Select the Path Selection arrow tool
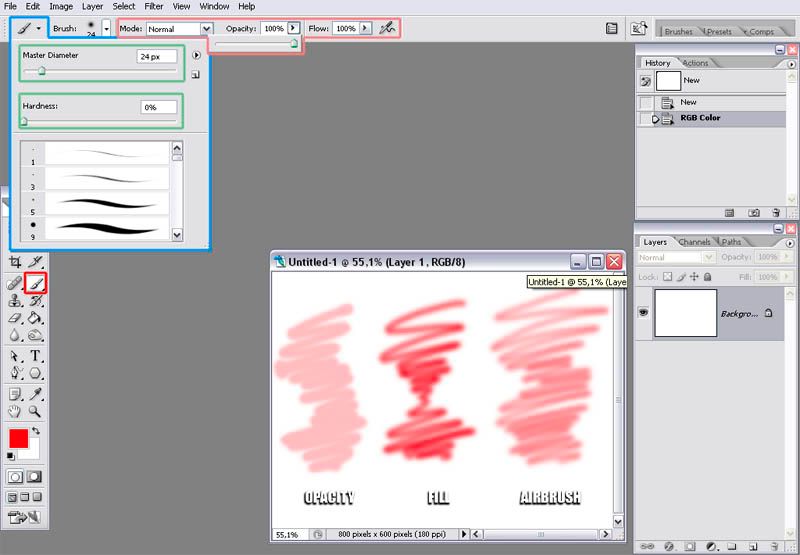The width and height of the screenshot is (800, 555). point(15,356)
